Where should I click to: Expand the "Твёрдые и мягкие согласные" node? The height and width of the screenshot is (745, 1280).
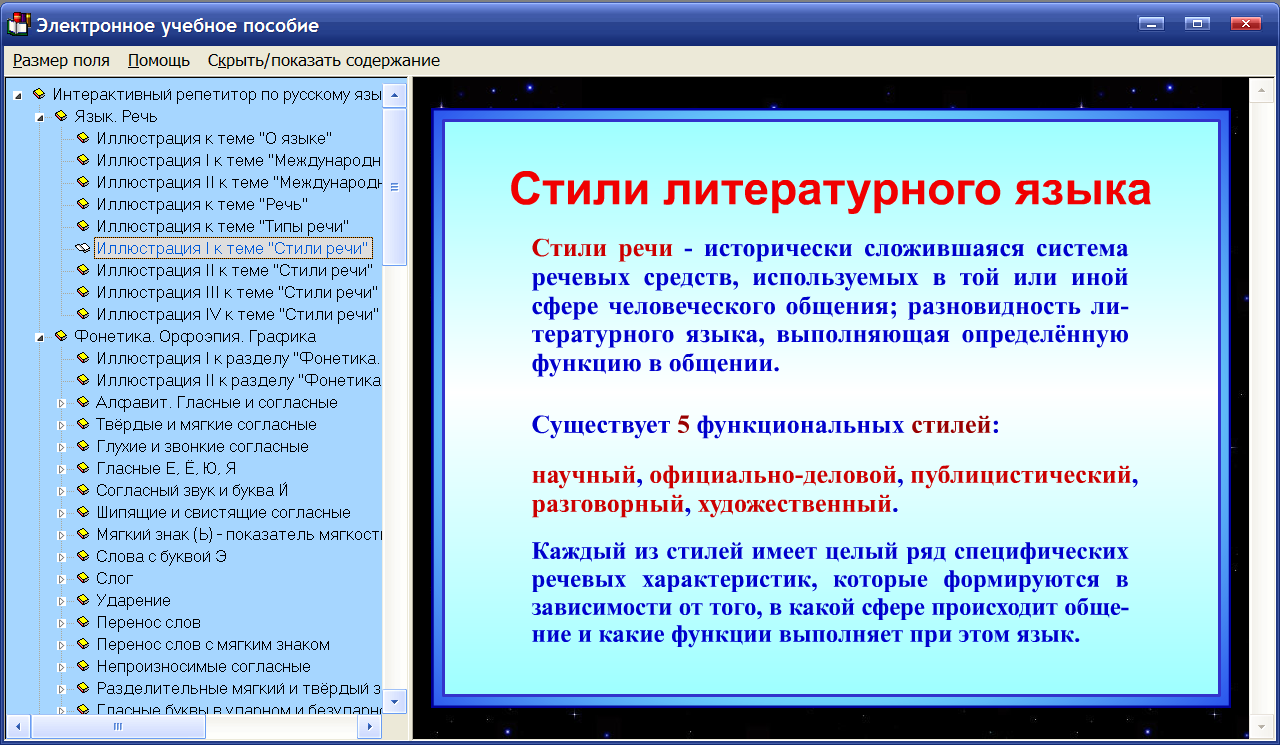pyautogui.click(x=63, y=424)
